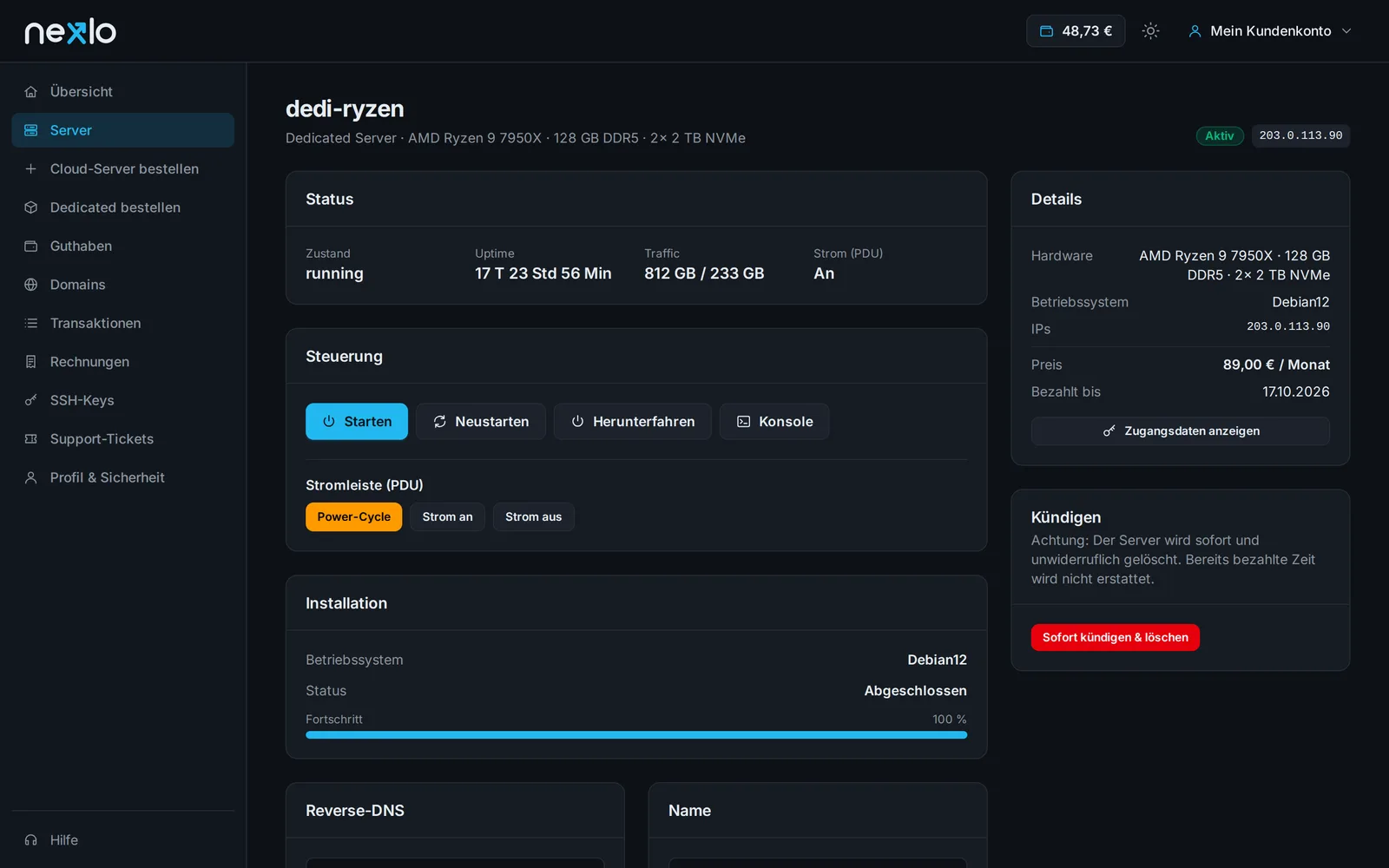Click Strom an button
This screenshot has height=868, width=1389.
coord(448,517)
